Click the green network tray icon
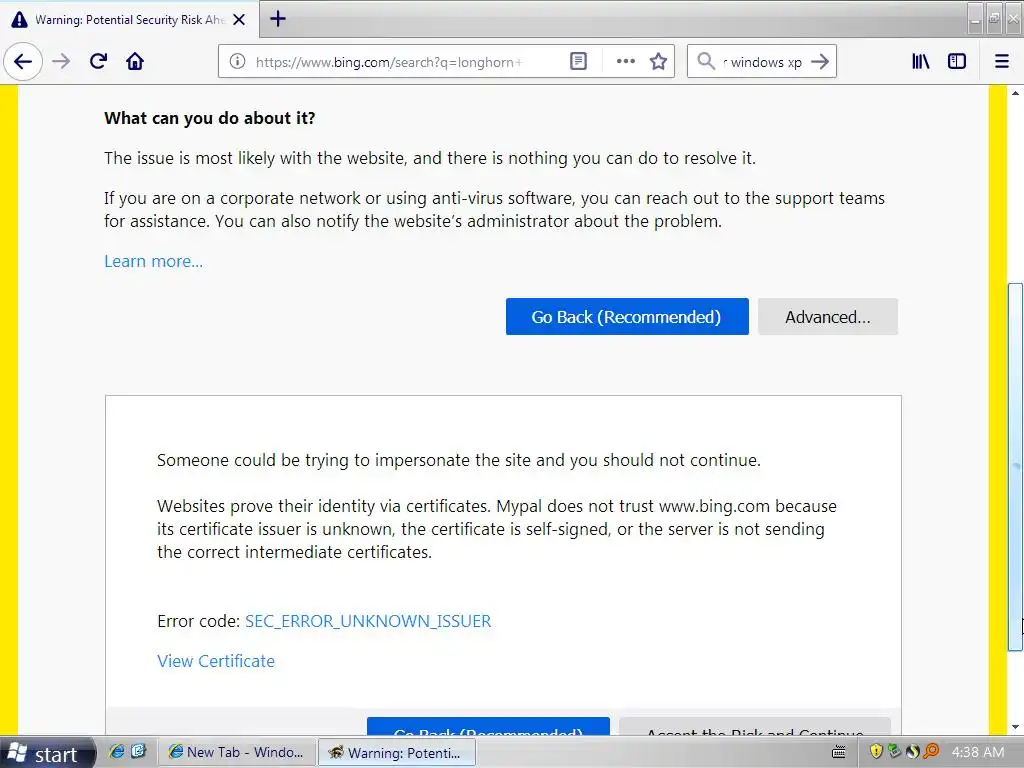 894,752
